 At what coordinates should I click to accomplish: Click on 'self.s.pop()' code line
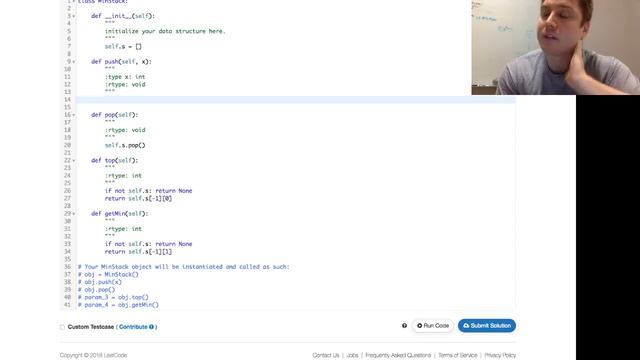[125, 145]
